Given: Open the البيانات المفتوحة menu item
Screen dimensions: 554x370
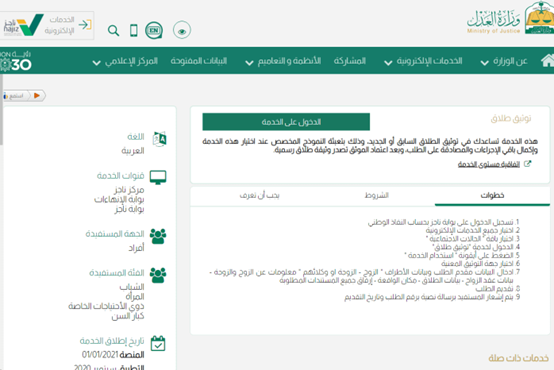Looking at the screenshot, I should (199, 61).
